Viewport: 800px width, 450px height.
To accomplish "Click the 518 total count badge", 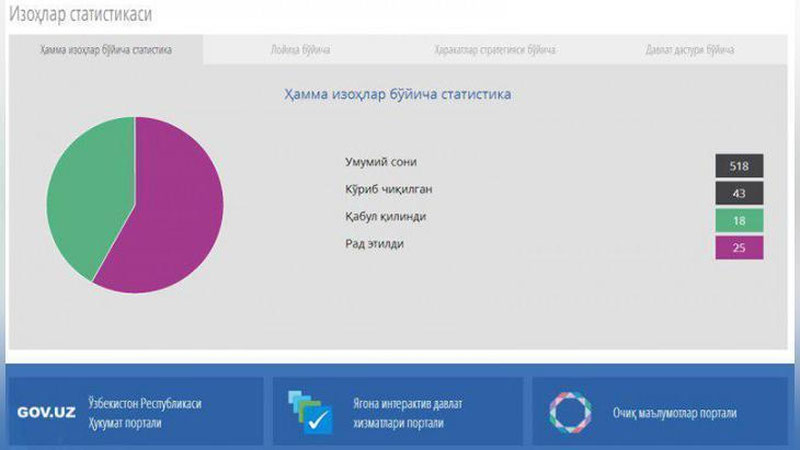I will coord(739,166).
